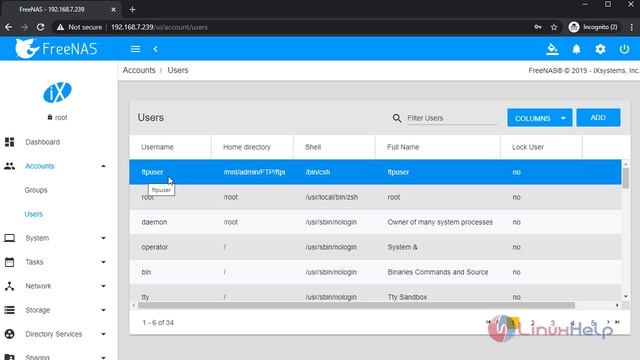Open the alerts bell icon
The width and height of the screenshot is (640, 360).
tap(576, 49)
